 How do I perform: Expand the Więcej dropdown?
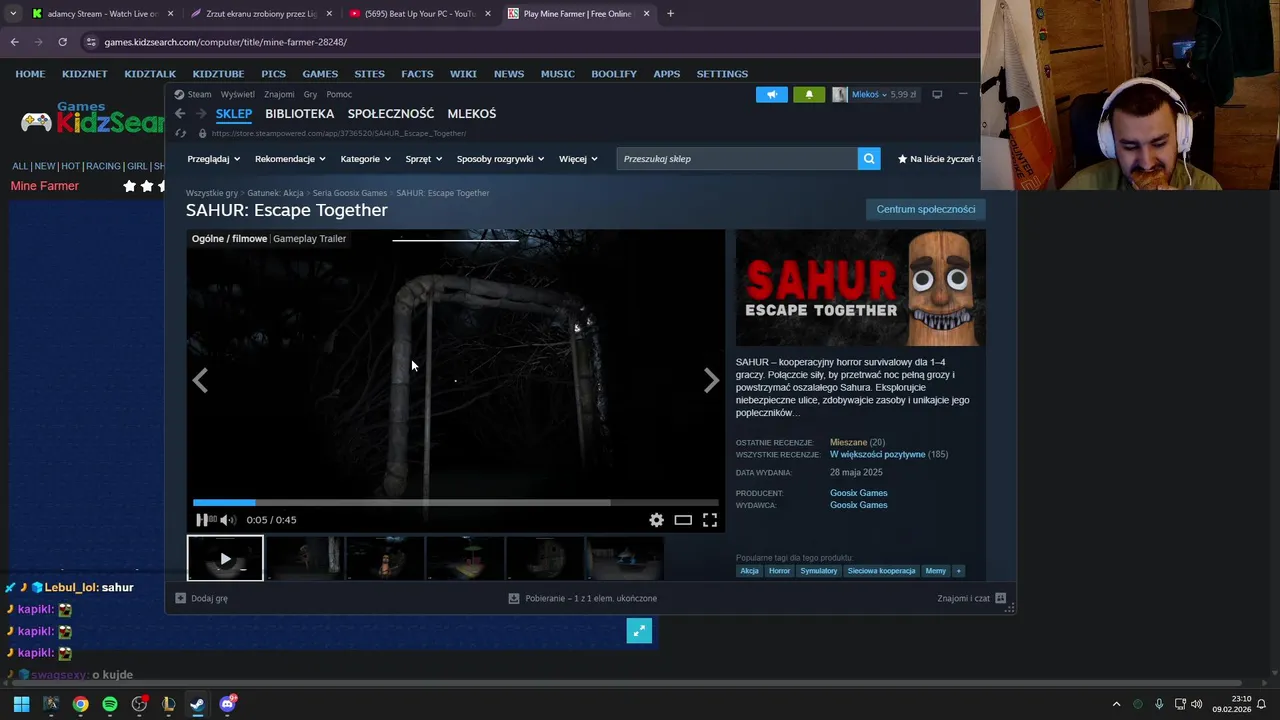tap(578, 158)
